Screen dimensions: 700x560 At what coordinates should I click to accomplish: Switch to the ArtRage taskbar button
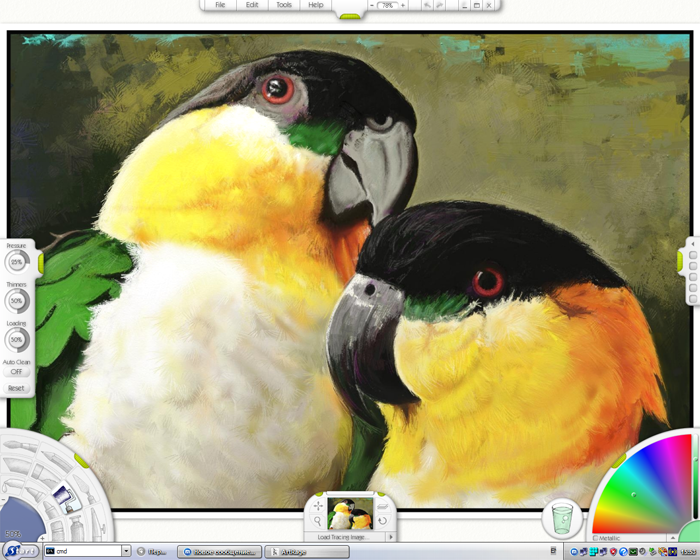tap(307, 552)
